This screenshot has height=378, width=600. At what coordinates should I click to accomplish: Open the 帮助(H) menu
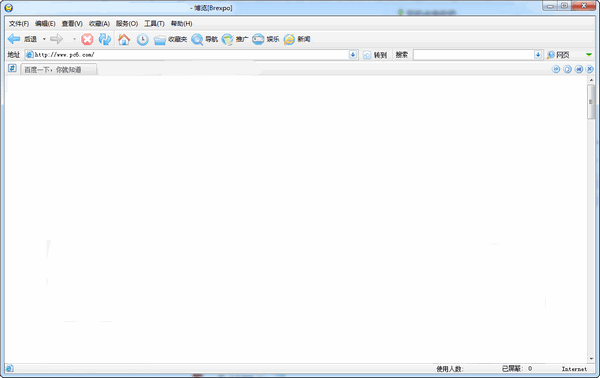181,24
